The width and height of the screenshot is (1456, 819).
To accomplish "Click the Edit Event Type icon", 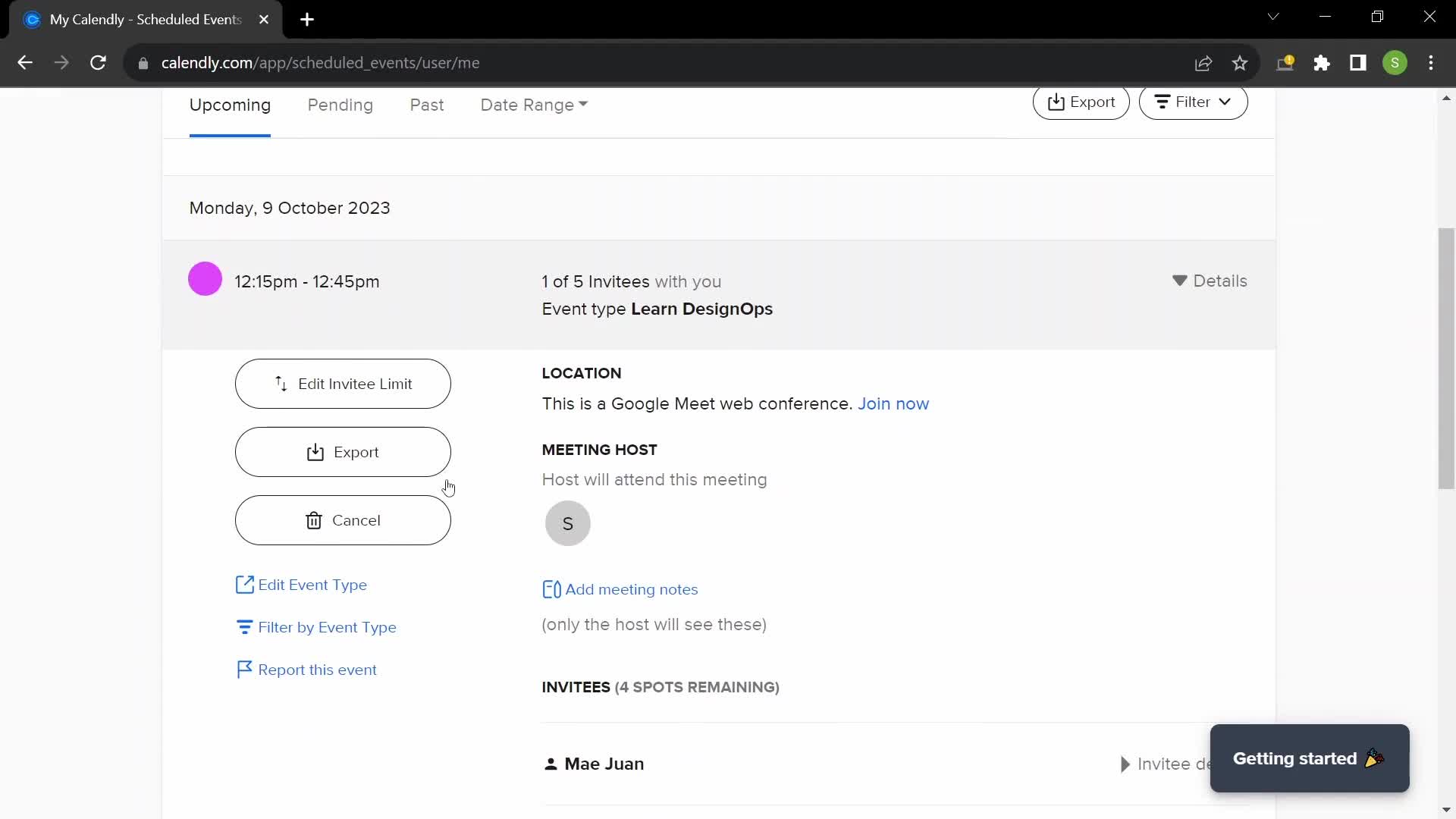I will pos(244,584).
